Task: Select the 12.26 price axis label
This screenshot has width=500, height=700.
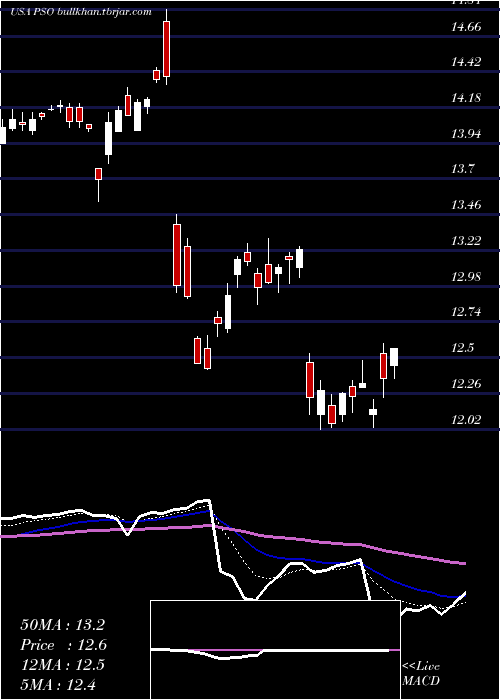Action: pos(466,383)
